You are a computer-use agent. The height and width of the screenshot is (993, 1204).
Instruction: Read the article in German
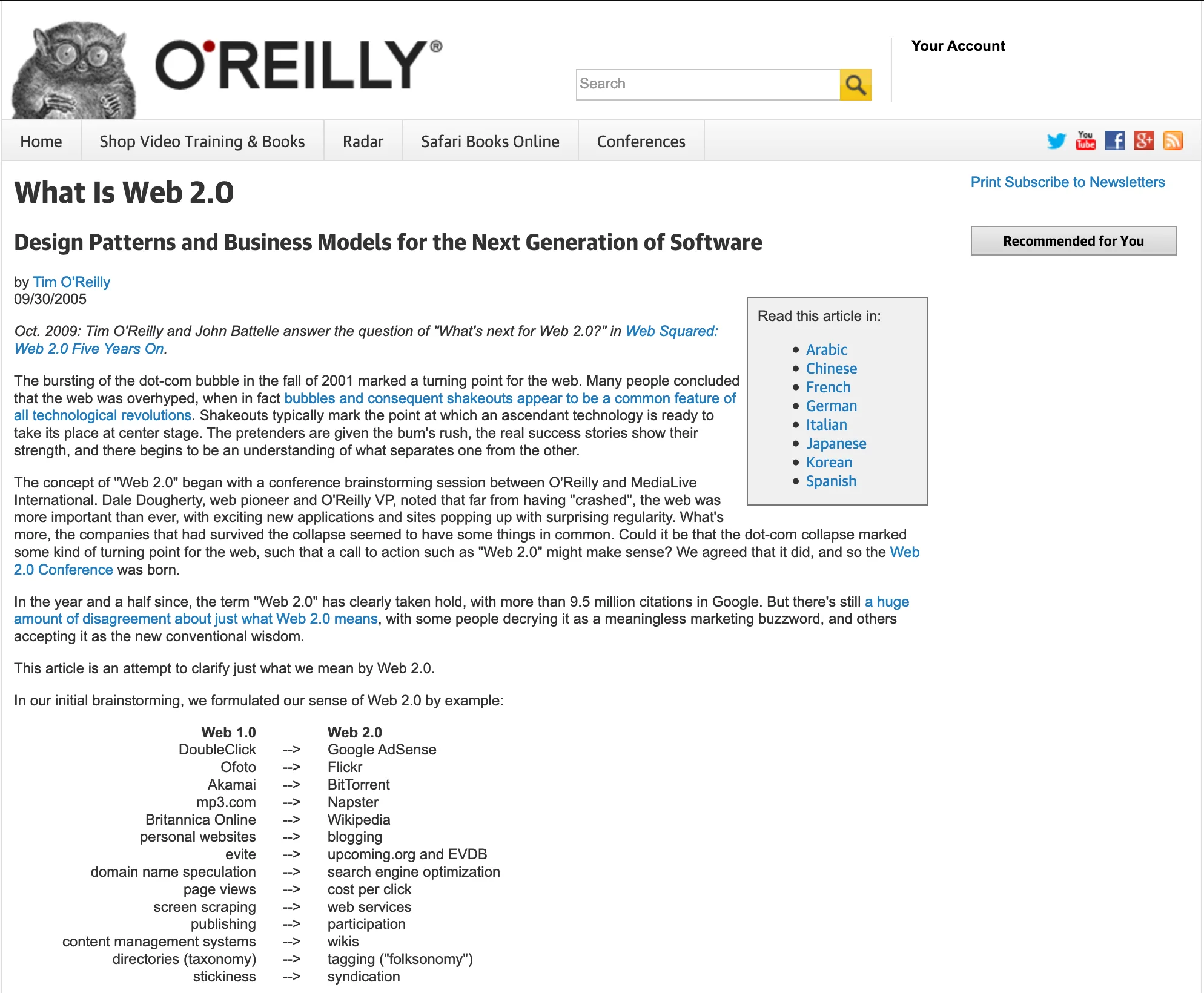pos(831,406)
